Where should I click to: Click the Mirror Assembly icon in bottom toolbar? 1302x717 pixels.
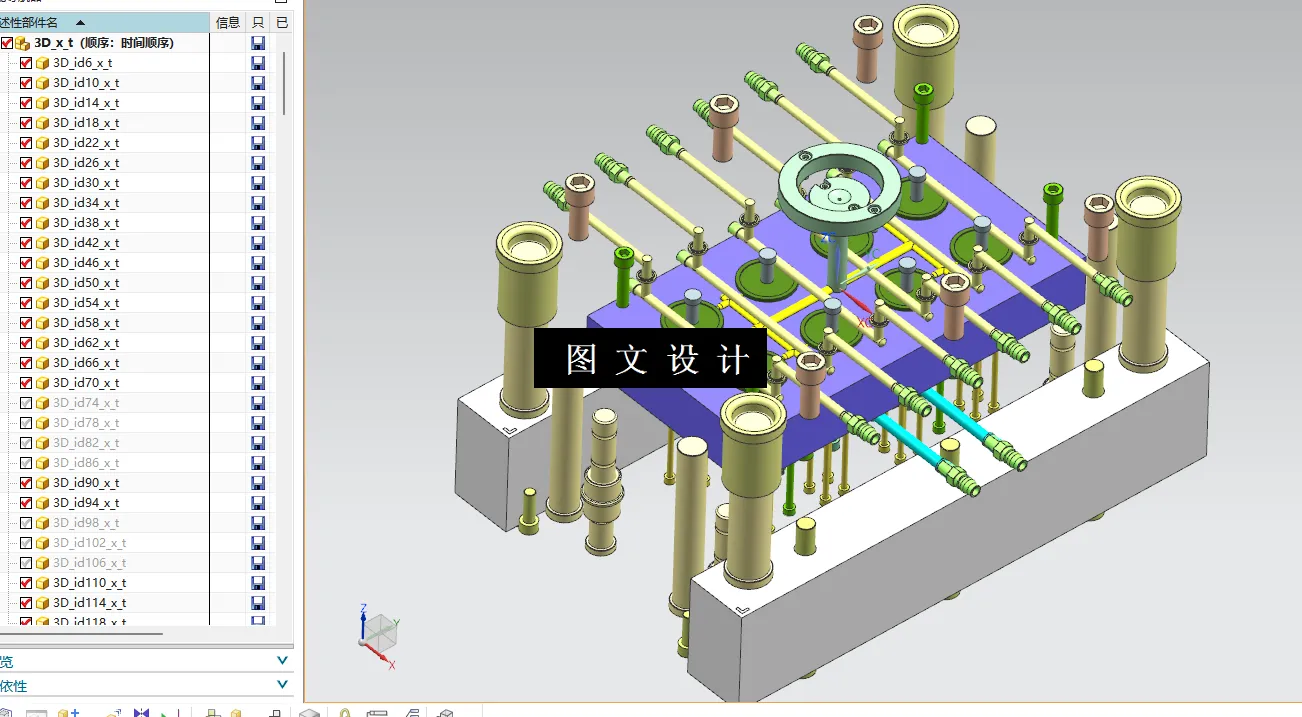click(141, 712)
